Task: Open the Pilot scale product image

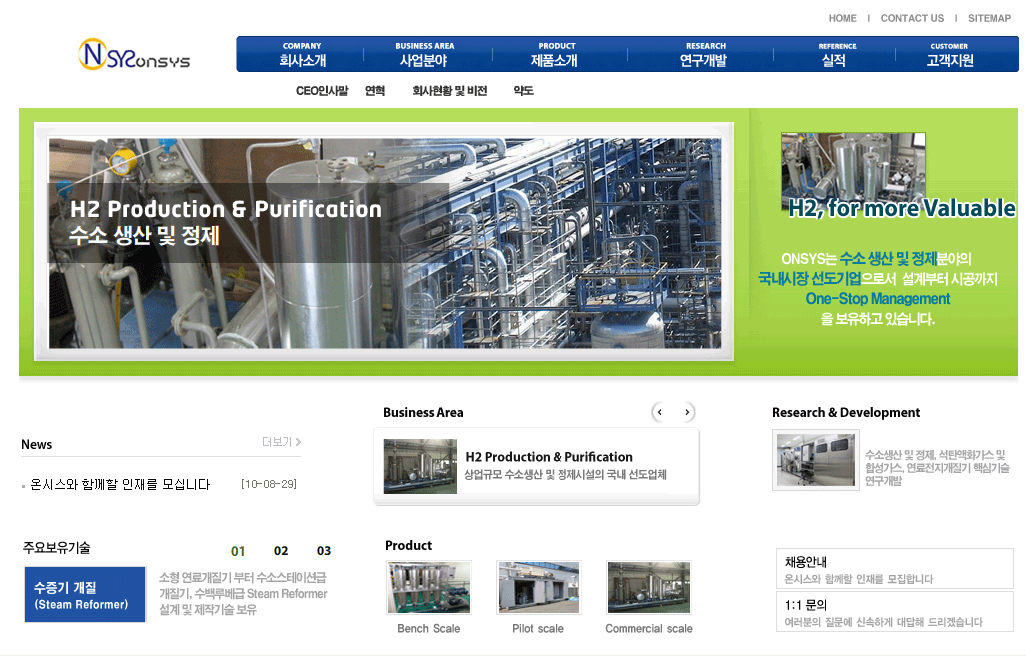Action: point(539,587)
